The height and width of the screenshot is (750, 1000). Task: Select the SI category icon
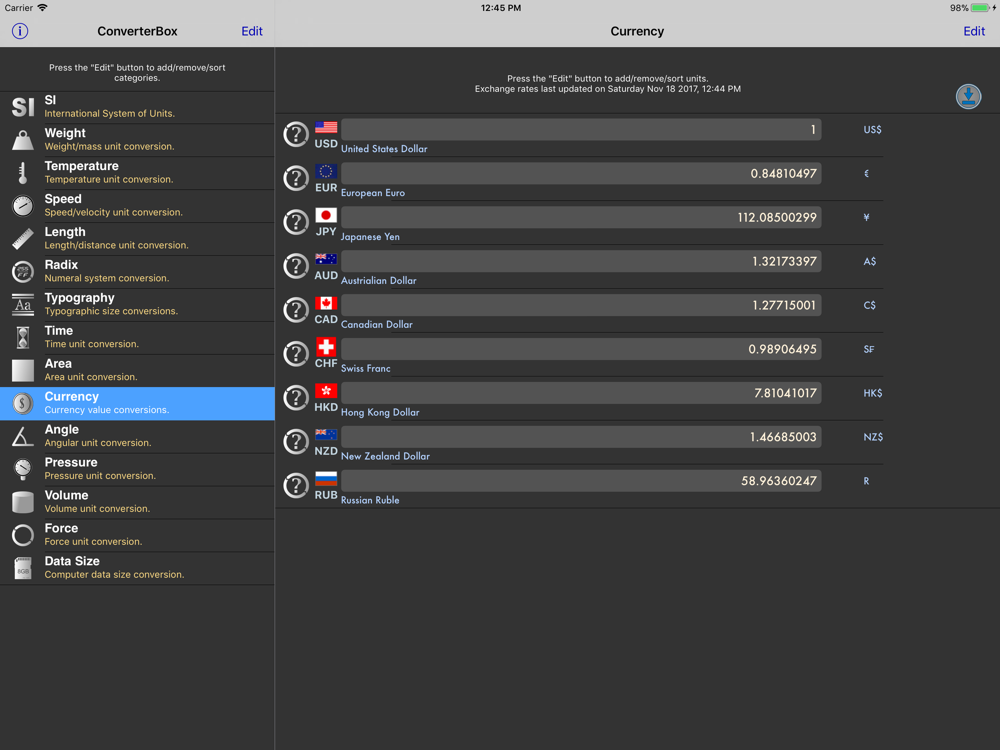pyautogui.click(x=23, y=107)
